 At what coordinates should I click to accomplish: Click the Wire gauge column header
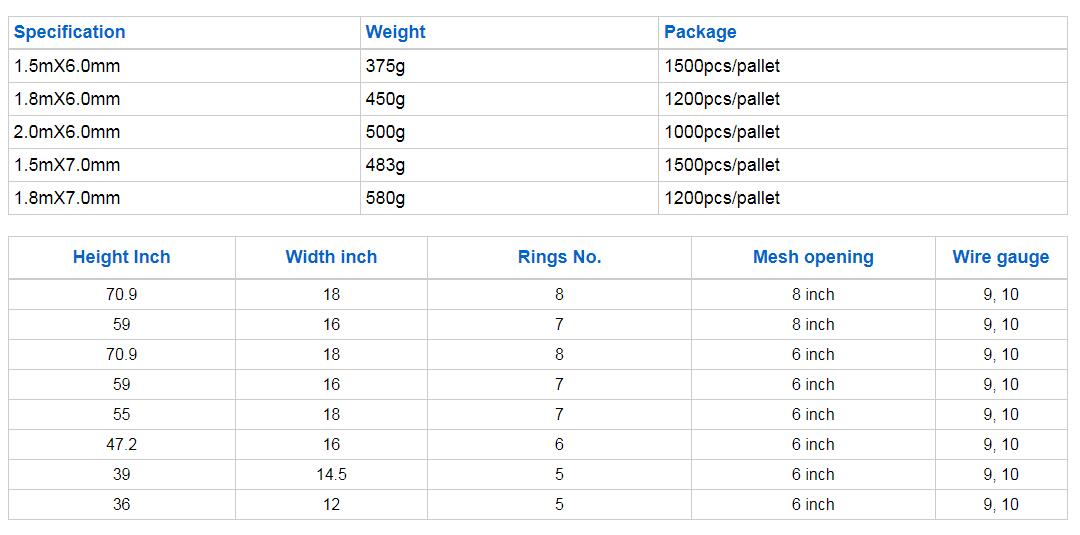coord(1001,258)
